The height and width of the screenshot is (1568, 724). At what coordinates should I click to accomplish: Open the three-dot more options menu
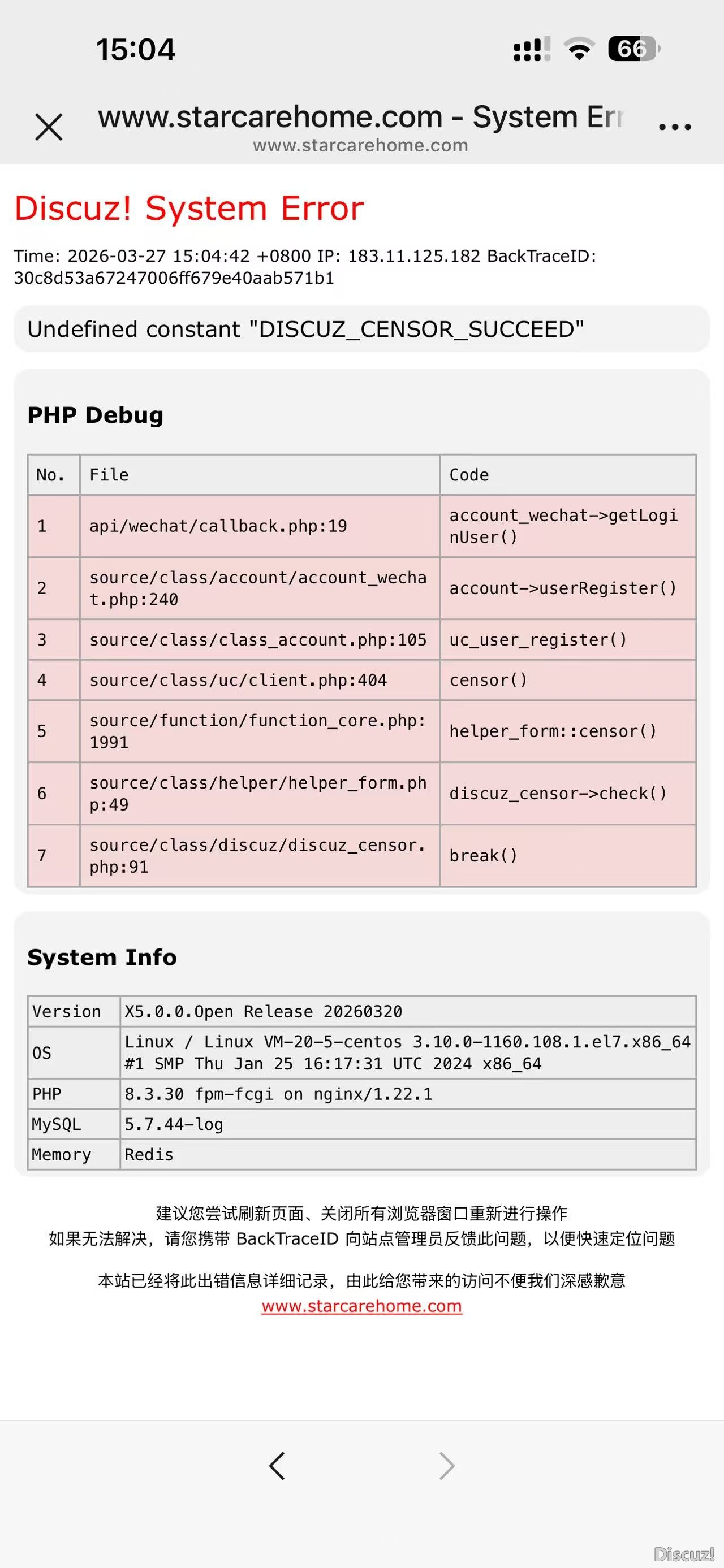(x=675, y=127)
